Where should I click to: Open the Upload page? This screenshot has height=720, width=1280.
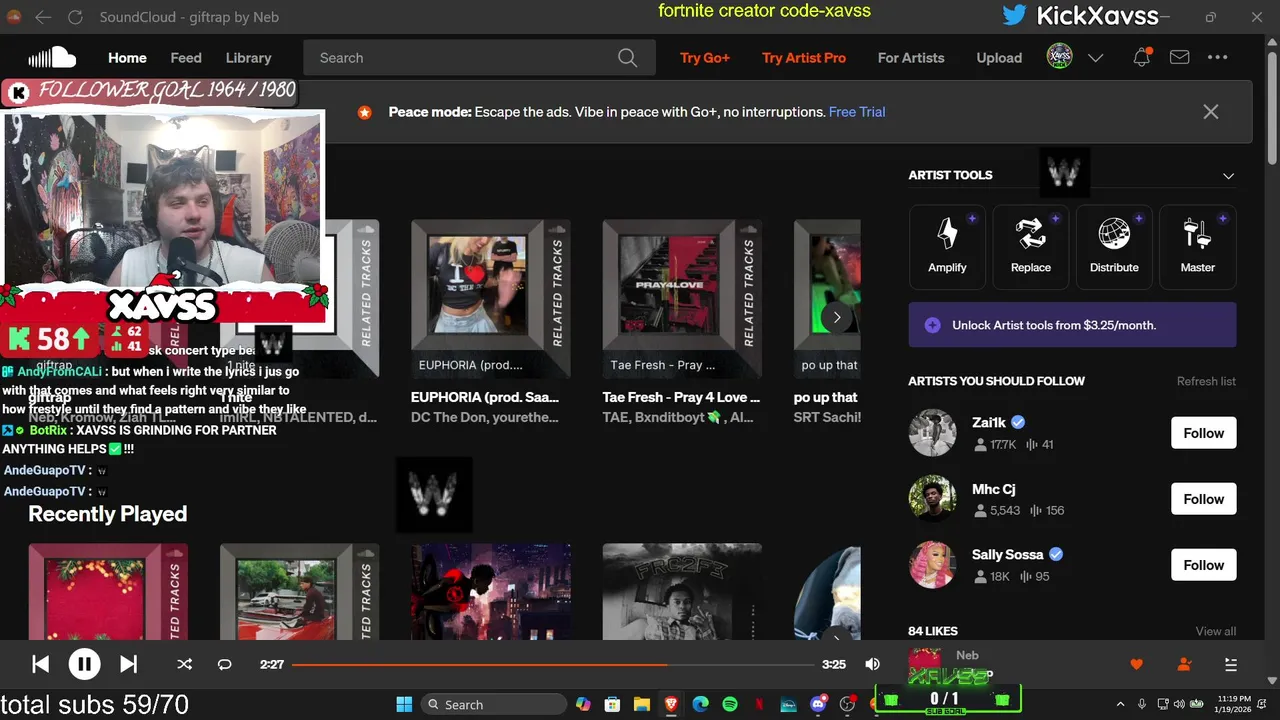(x=999, y=57)
